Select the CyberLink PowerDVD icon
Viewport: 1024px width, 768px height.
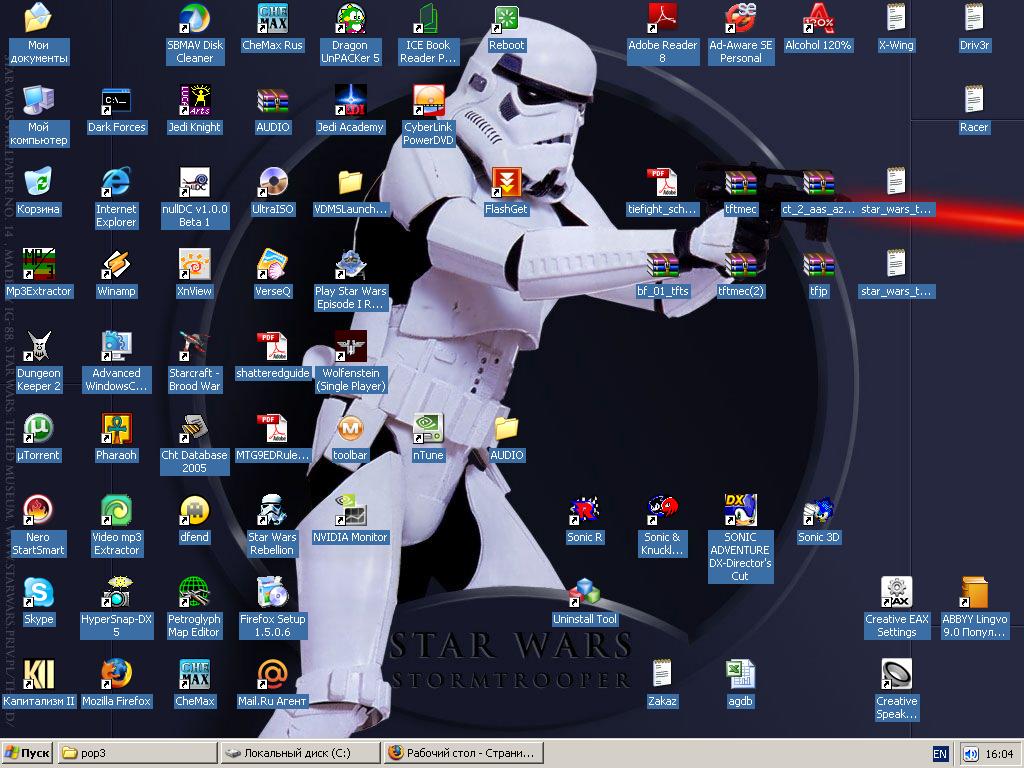coord(428,101)
